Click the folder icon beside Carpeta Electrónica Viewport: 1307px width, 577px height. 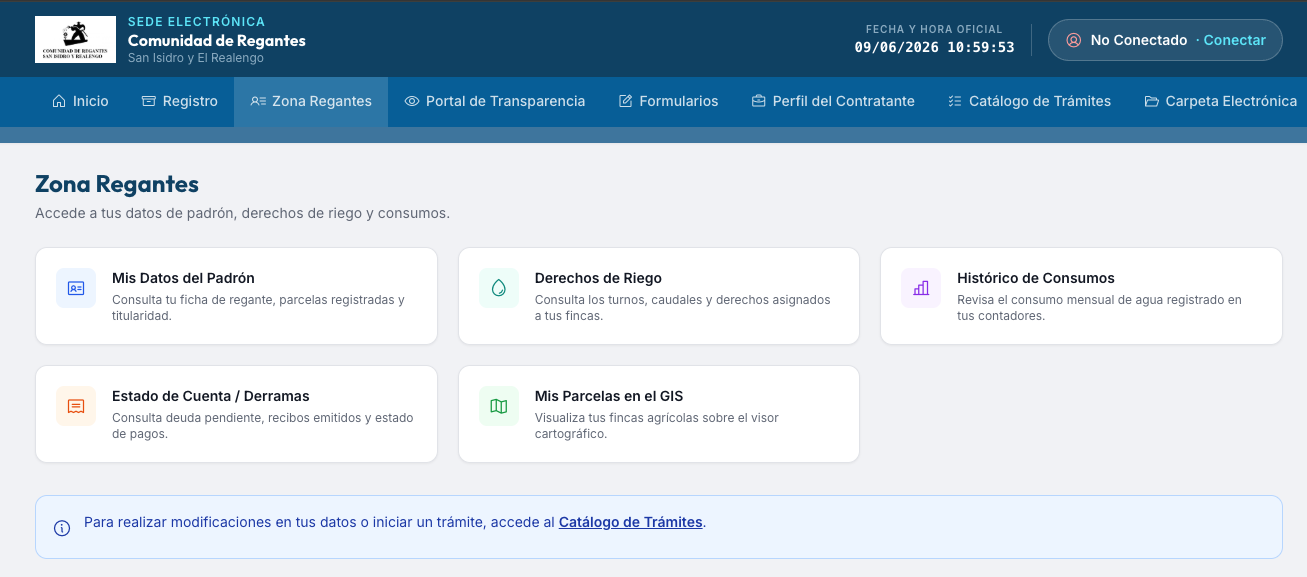[x=1152, y=101]
